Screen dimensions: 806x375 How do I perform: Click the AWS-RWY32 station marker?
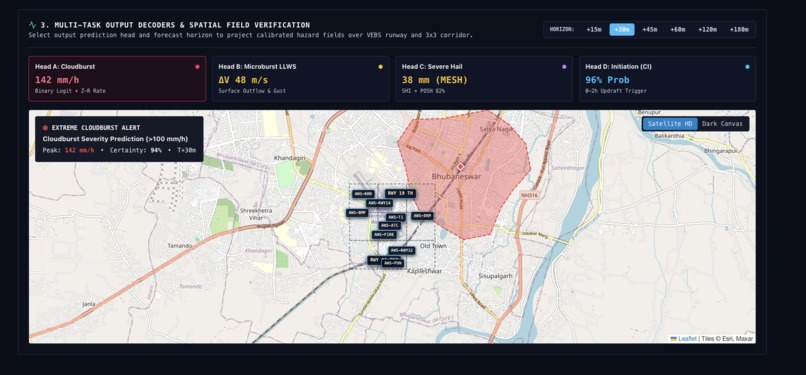(402, 250)
